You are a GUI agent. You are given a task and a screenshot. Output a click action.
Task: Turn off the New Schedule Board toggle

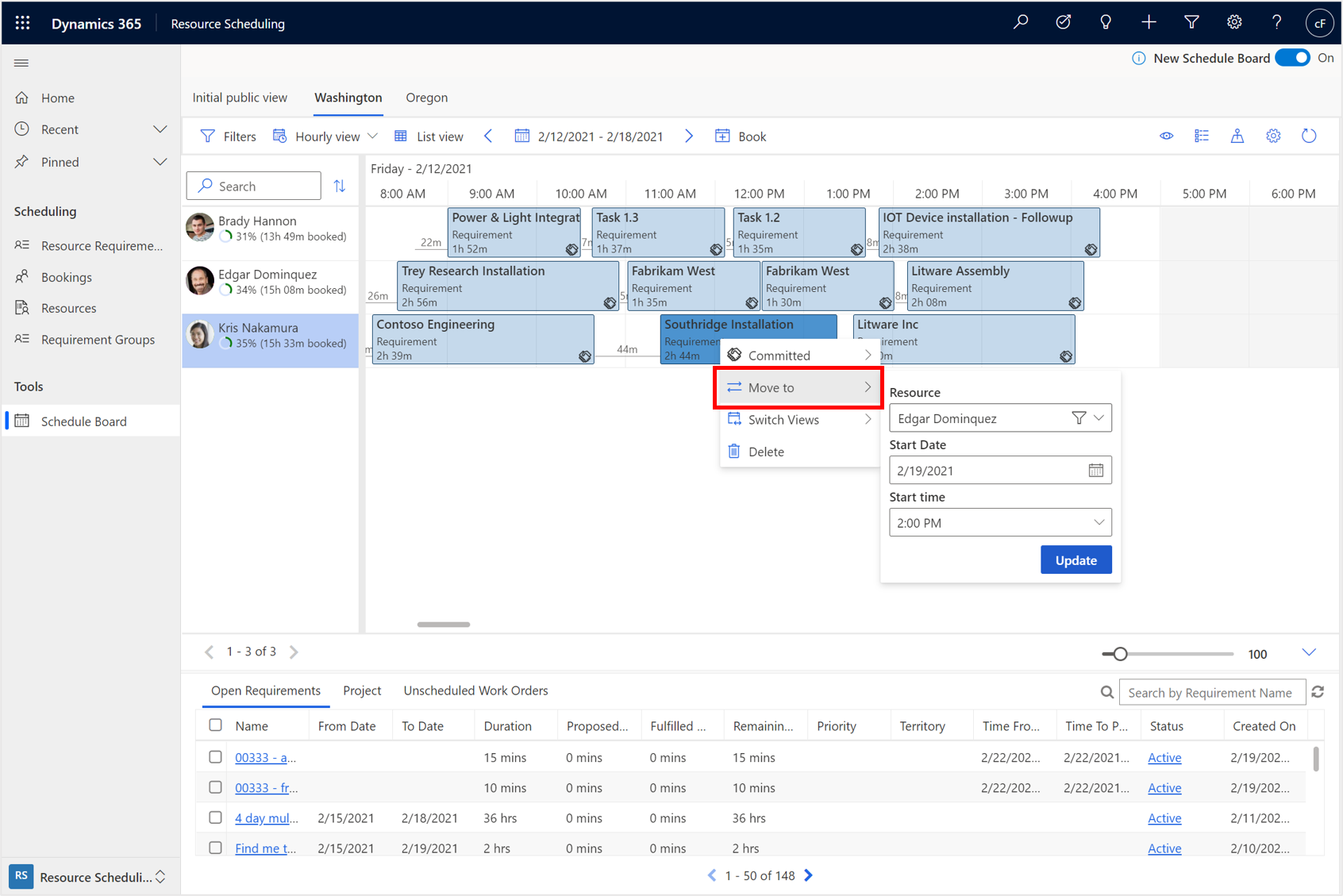1293,58
